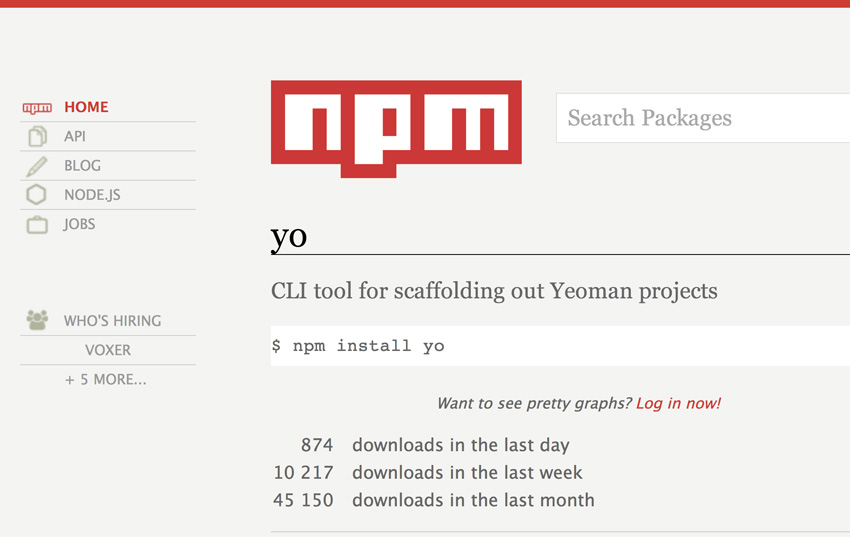Focus the Search Packages field
The height and width of the screenshot is (537, 851).
click(702, 118)
